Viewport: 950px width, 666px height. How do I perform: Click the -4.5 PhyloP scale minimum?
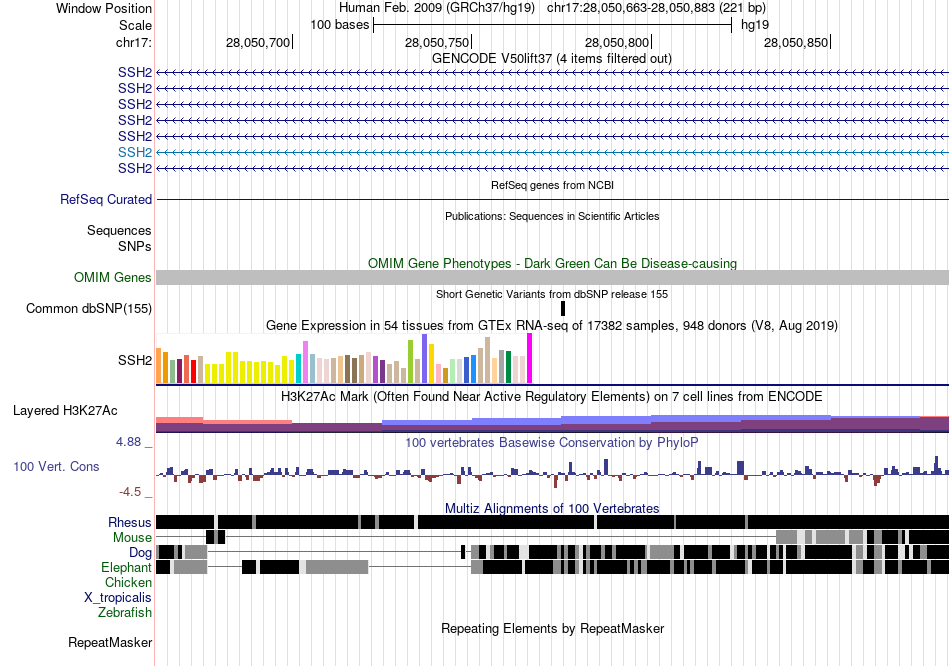pos(130,491)
